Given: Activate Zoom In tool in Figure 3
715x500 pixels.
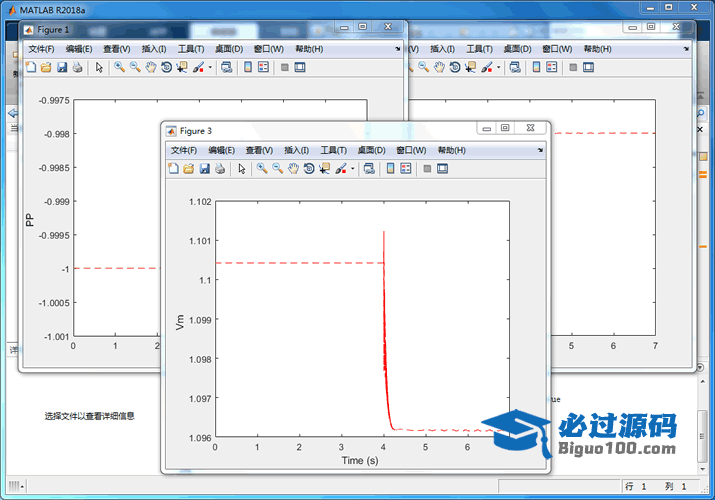Looking at the screenshot, I should (x=262, y=169).
